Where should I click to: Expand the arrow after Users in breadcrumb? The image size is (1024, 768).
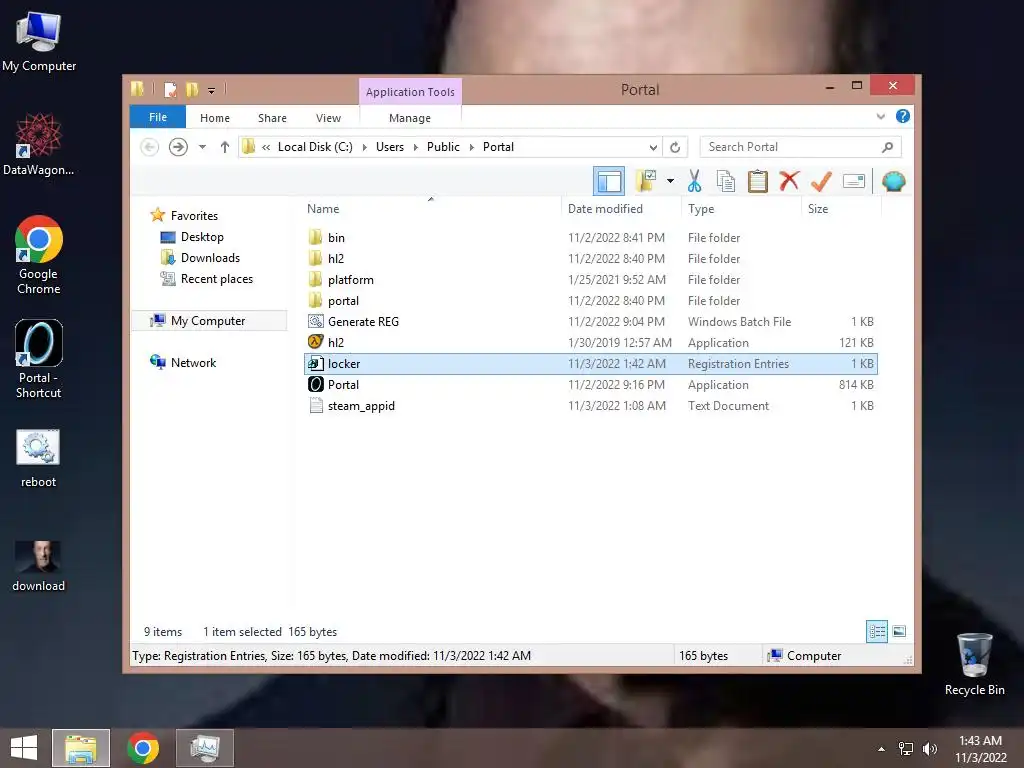click(415, 147)
